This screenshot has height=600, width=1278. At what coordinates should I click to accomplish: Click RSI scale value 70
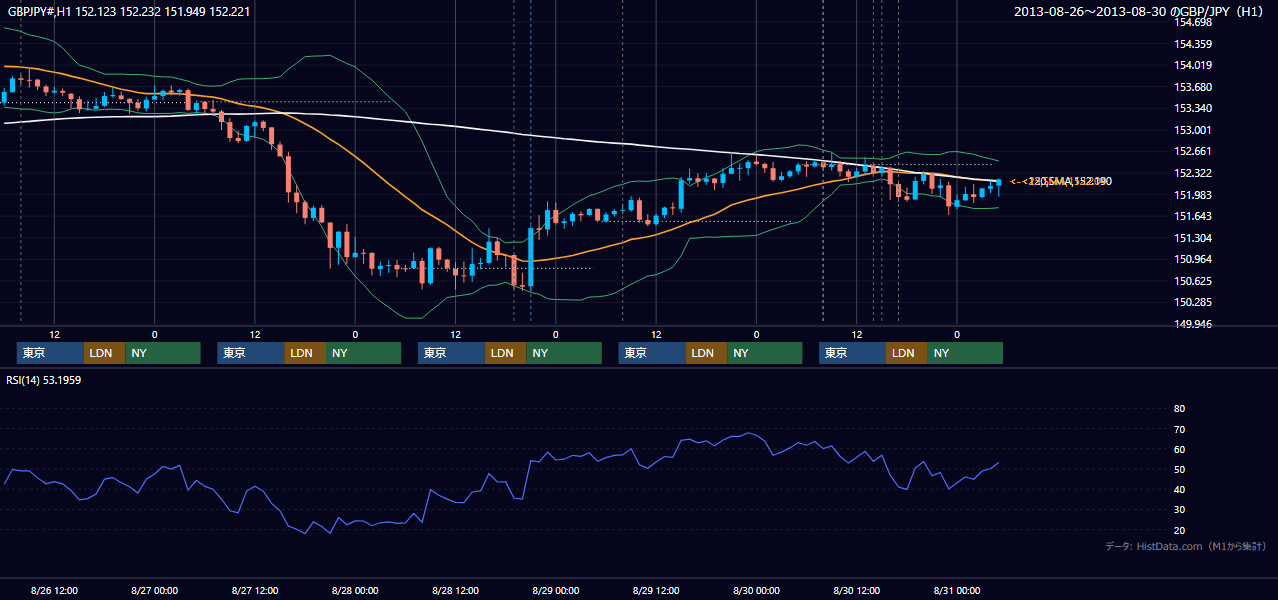(1179, 429)
